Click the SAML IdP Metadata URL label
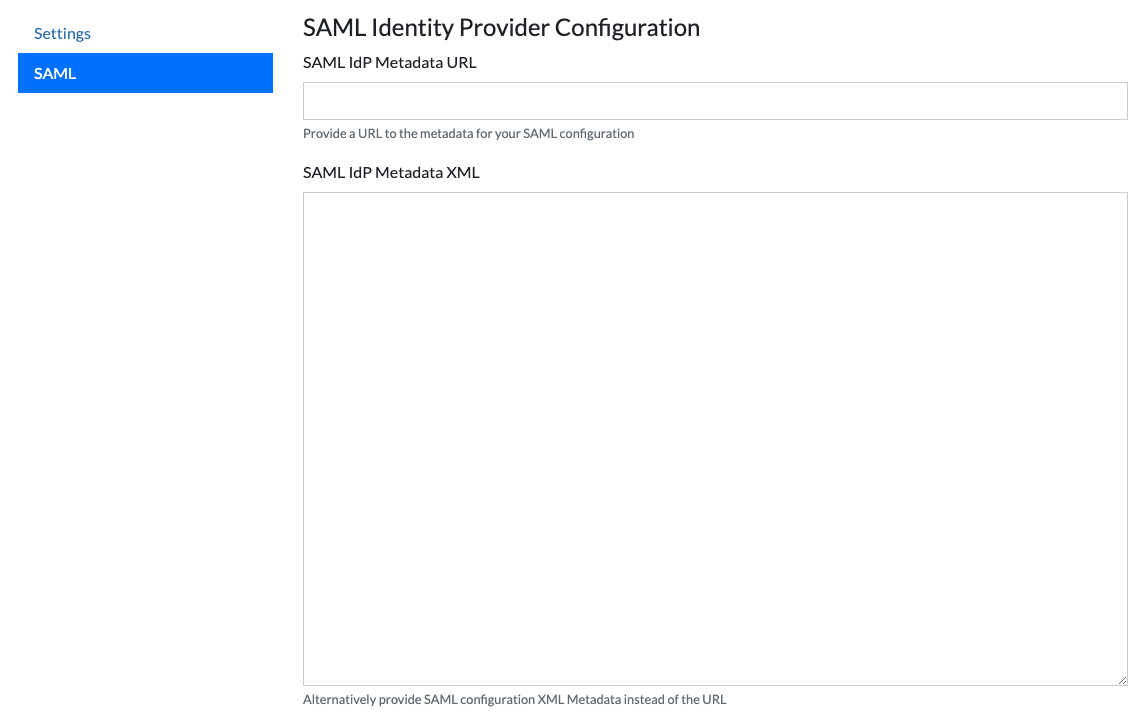The height and width of the screenshot is (720, 1145). pyautogui.click(x=390, y=62)
